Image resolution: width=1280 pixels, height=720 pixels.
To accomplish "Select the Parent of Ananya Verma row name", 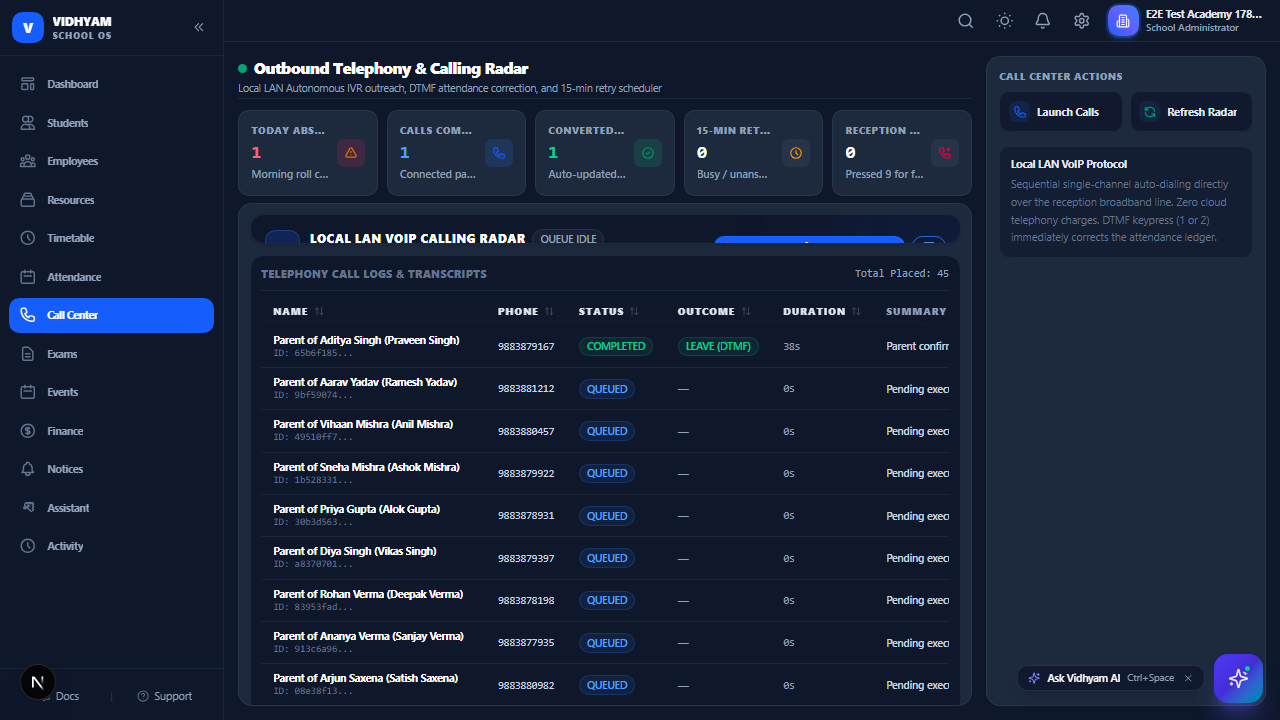I will click(368, 636).
